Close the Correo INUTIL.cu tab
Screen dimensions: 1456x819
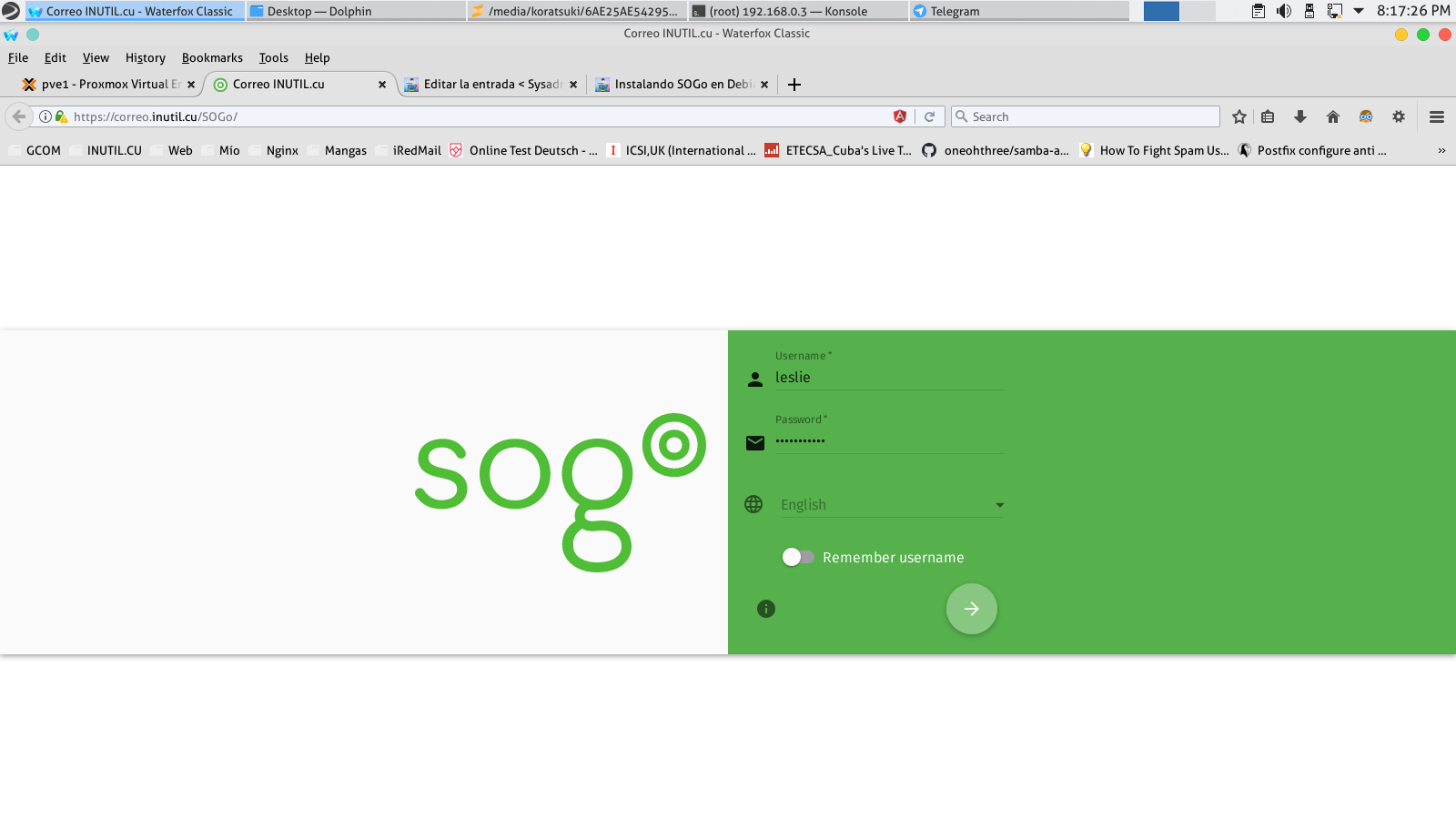382,85
